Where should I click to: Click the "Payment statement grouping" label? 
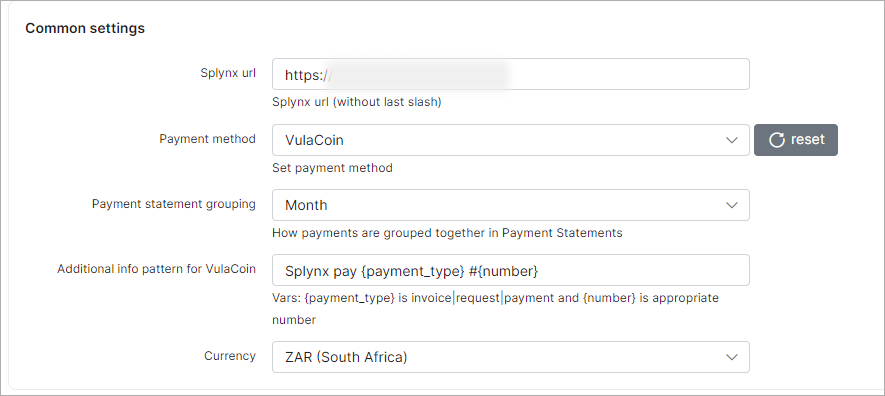pyautogui.click(x=174, y=204)
